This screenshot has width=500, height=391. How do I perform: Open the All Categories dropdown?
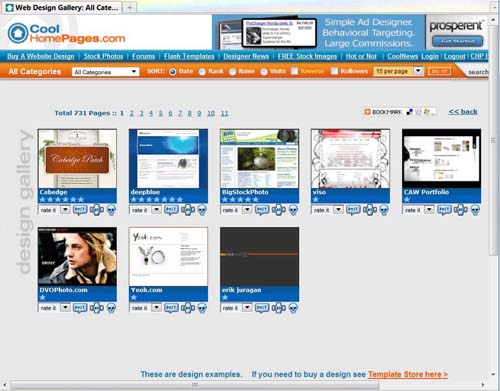[x=105, y=72]
